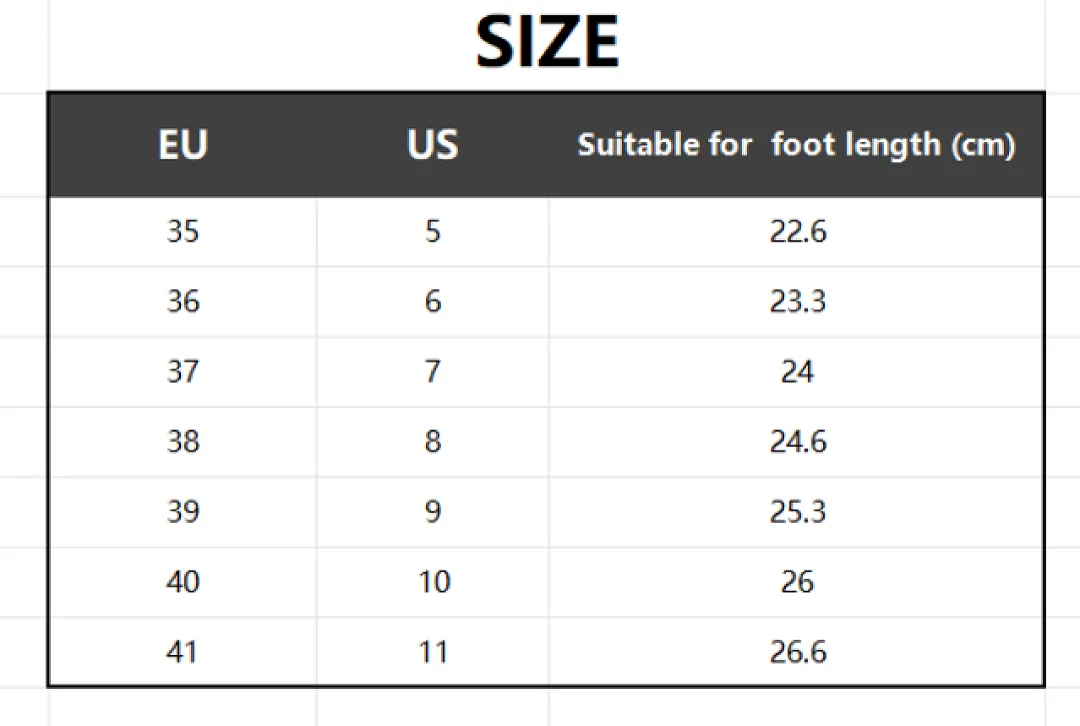Viewport: 1080px width, 726px height.
Task: Select the 24.6 foot length cell
Action: click(x=798, y=441)
